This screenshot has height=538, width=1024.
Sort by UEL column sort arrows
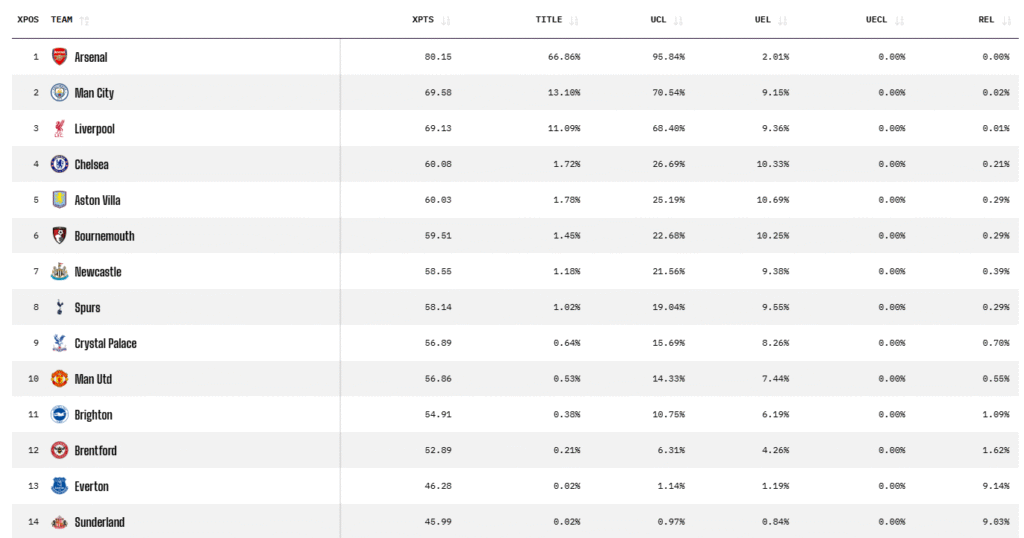tap(782, 20)
